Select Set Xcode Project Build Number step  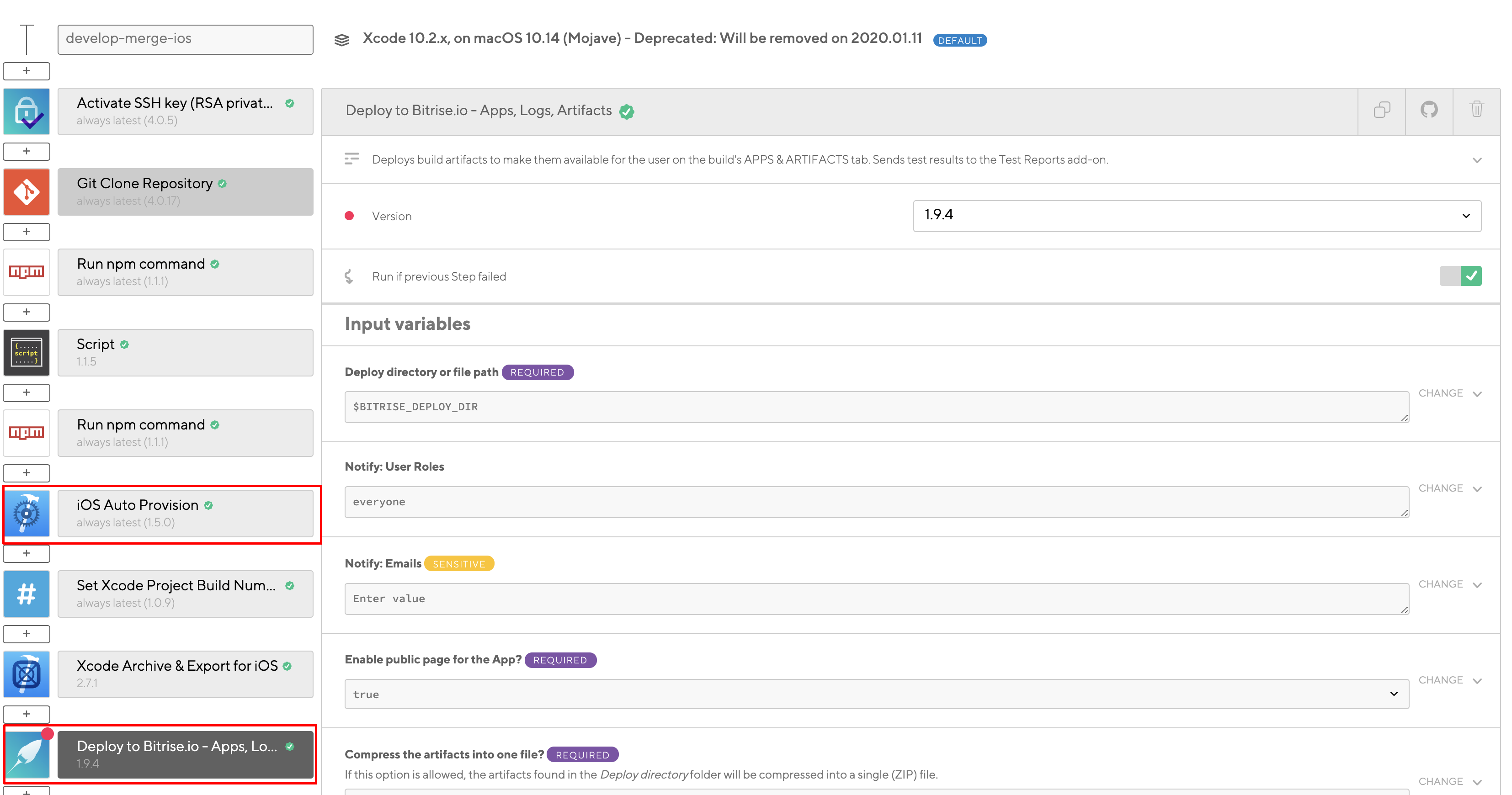pos(186,594)
